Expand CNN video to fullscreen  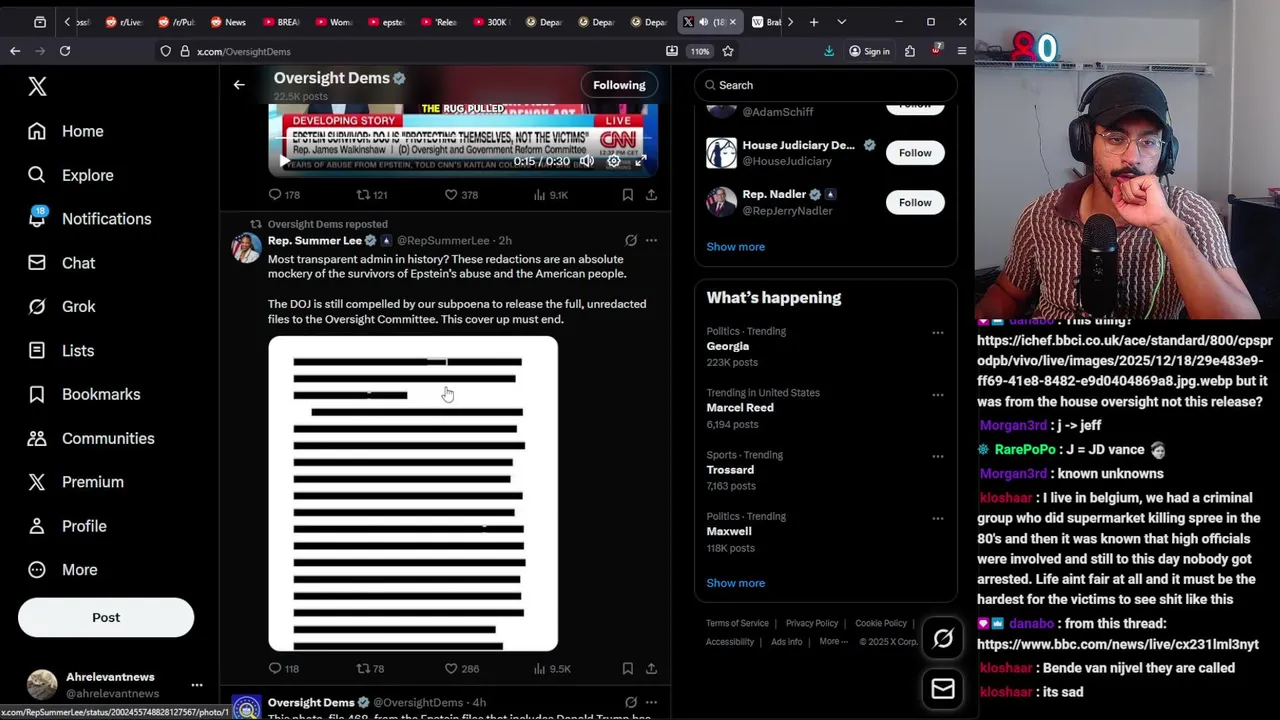pyautogui.click(x=641, y=161)
